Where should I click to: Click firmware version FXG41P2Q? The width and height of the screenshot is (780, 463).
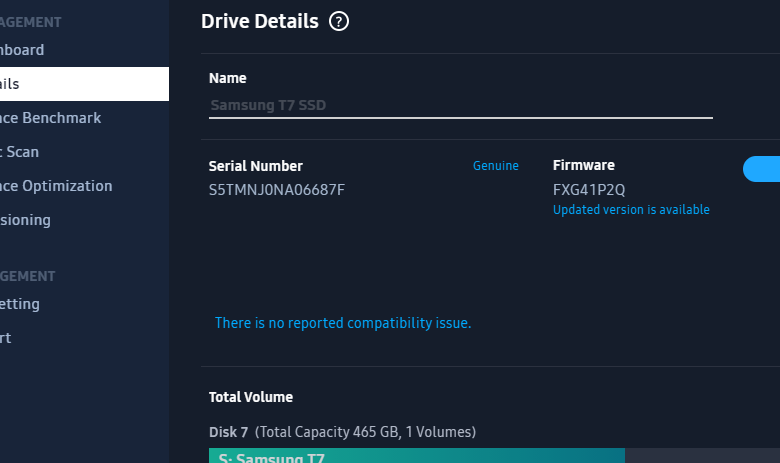pos(589,190)
